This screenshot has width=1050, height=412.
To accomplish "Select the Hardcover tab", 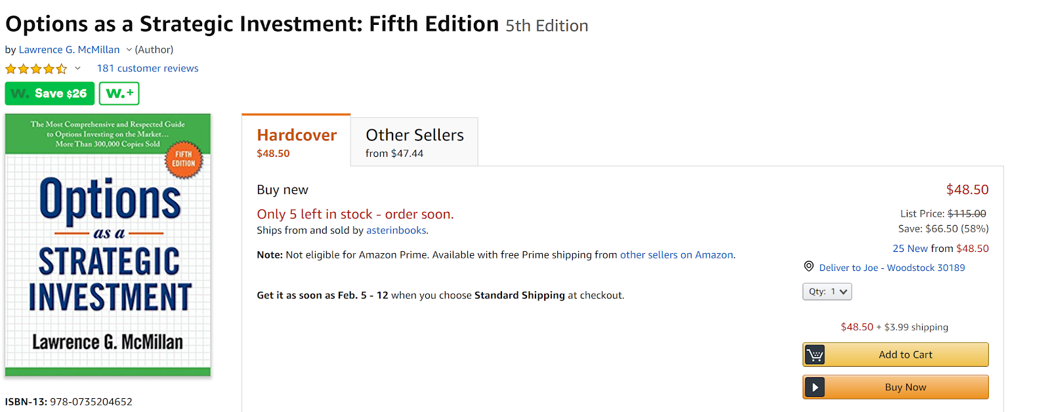I will [x=296, y=141].
